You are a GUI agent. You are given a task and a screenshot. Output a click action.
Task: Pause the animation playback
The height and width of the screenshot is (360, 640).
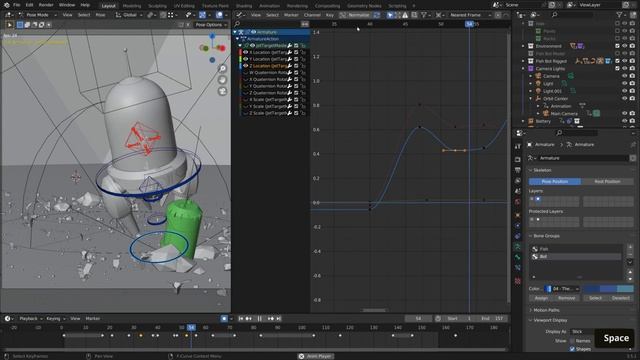click(260, 318)
